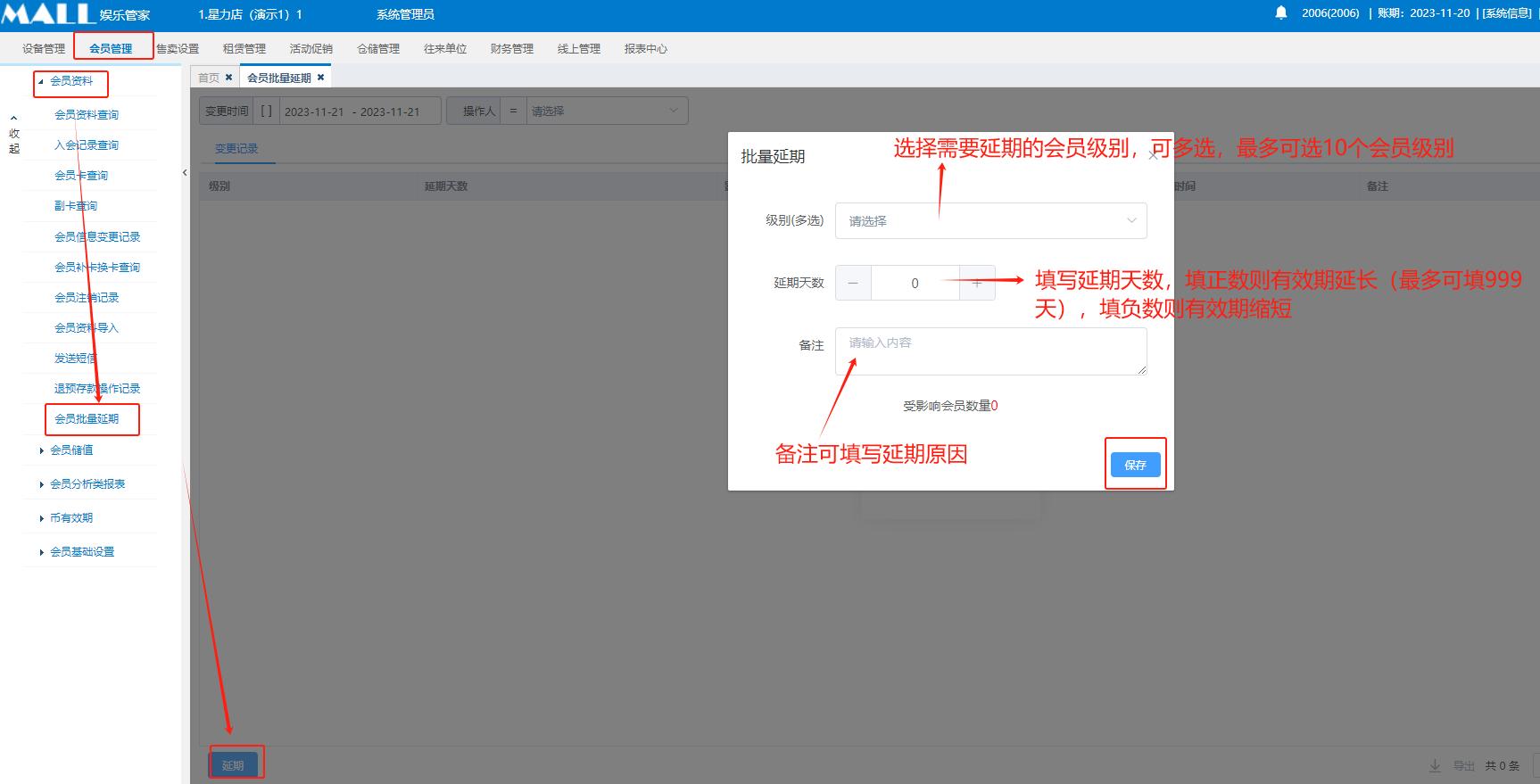This screenshot has height=784, width=1540.
Task: Click the 延期 button at bottom
Action: pos(234,765)
